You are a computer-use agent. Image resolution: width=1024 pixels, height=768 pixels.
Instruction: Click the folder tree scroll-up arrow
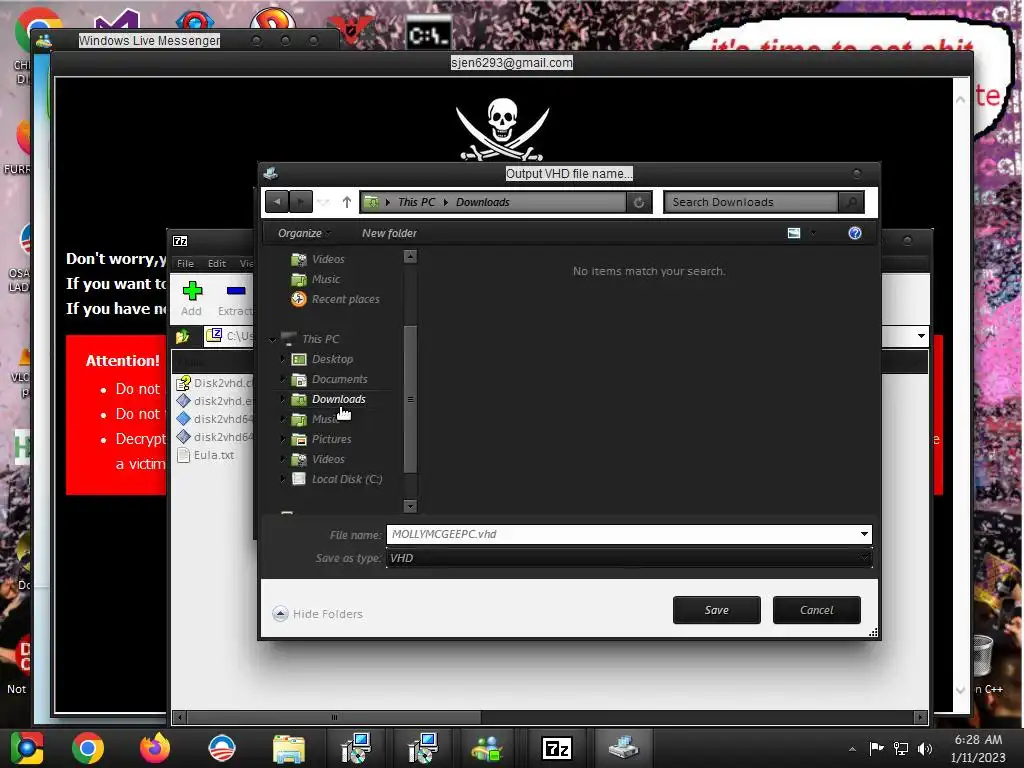point(410,257)
